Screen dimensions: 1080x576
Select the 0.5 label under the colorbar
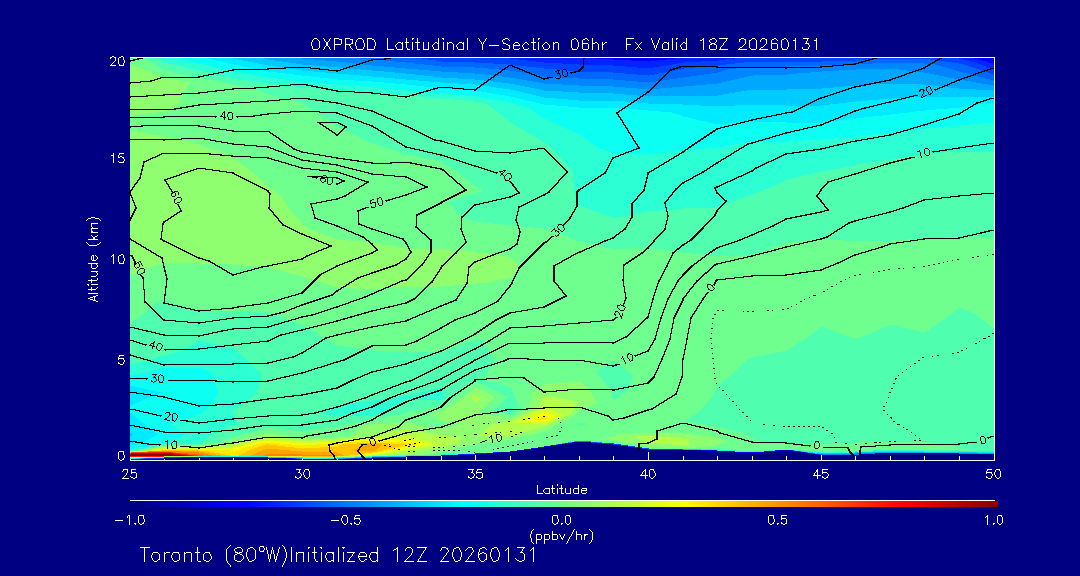(x=777, y=520)
